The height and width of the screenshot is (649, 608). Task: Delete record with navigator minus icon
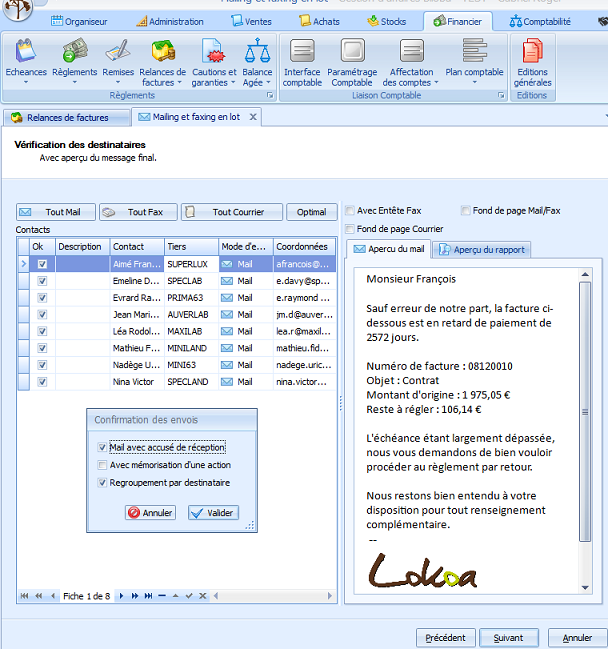162,596
